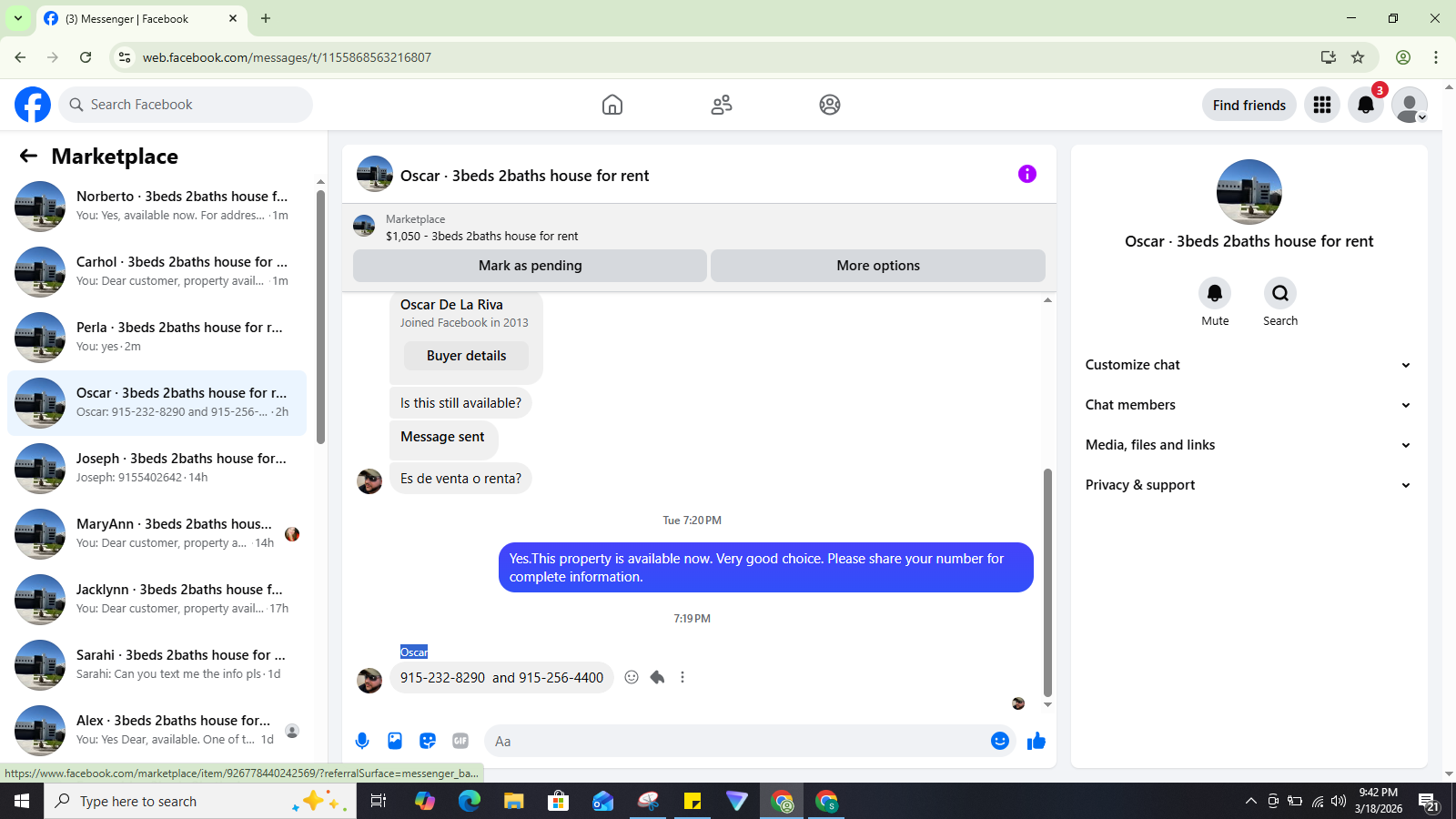The image size is (1456, 819).
Task: Open Microsoft Edge from the taskbar
Action: click(x=470, y=801)
